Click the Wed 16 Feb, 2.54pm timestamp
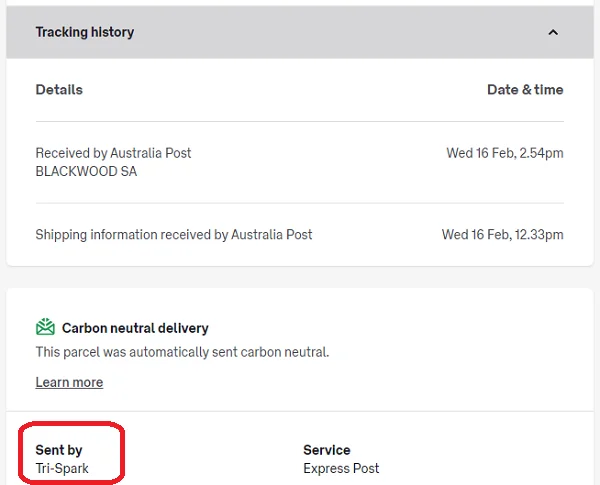This screenshot has height=485, width=600. [504, 153]
